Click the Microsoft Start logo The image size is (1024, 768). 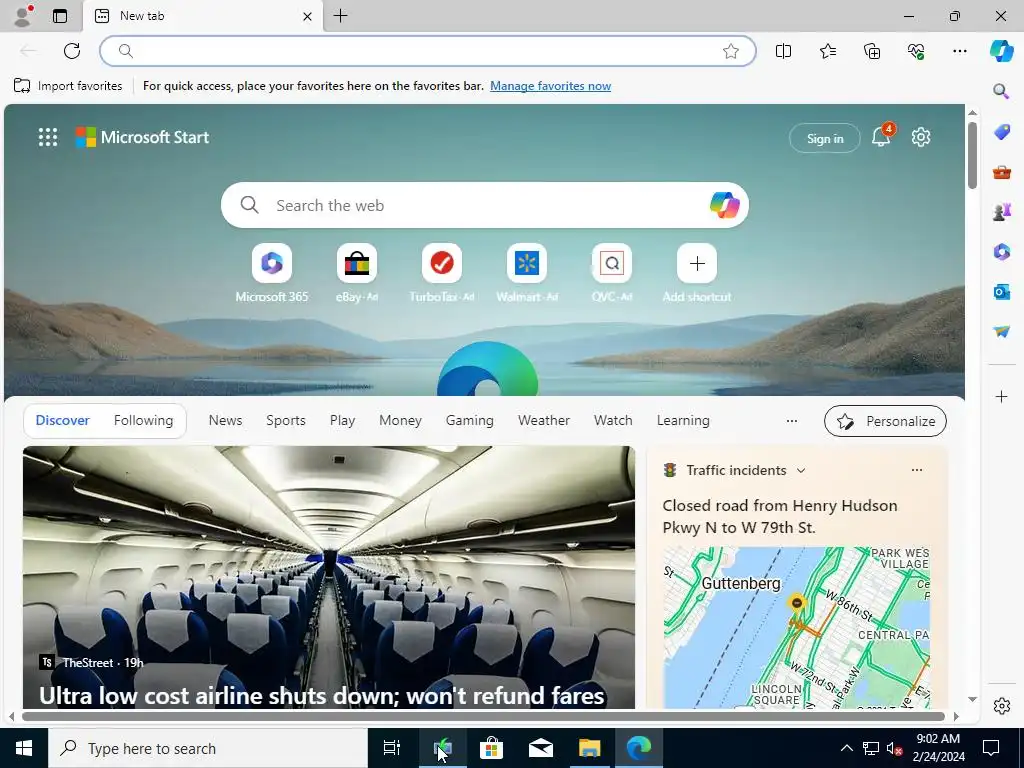tap(142, 137)
